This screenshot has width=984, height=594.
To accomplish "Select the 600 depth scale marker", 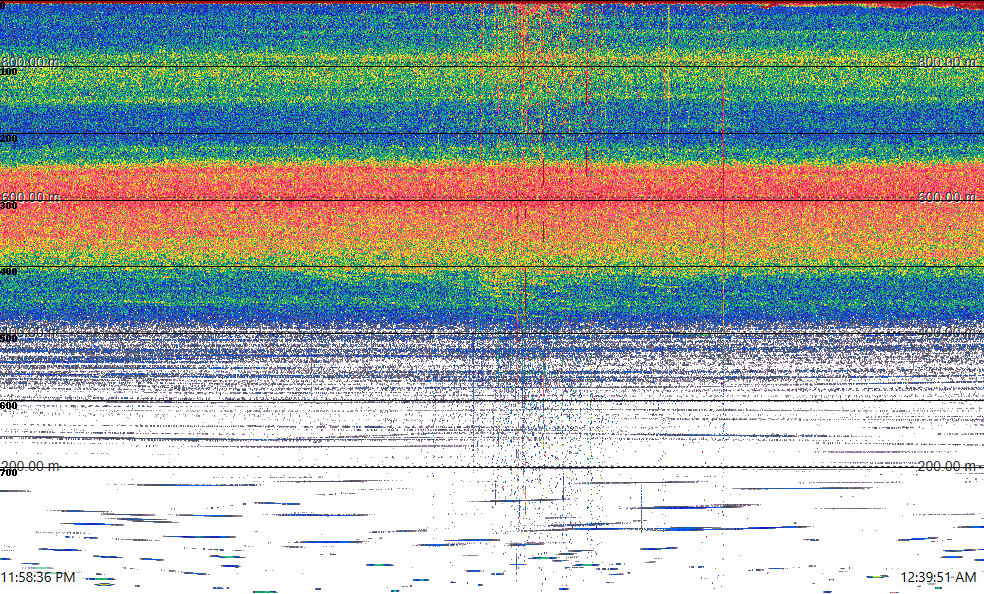I will tap(9, 406).
